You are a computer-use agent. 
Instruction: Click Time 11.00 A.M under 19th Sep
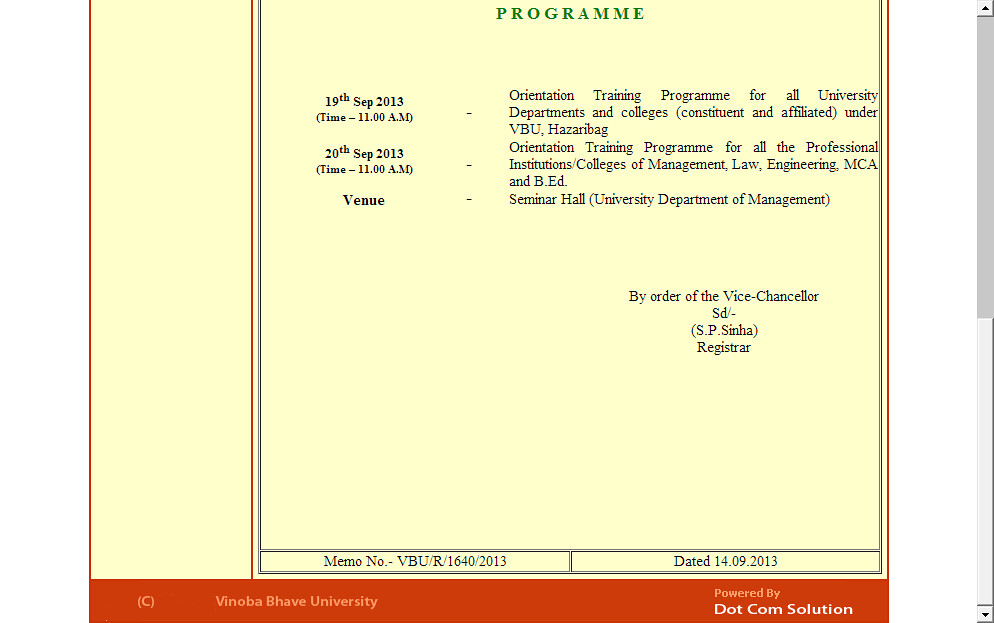[365, 117]
